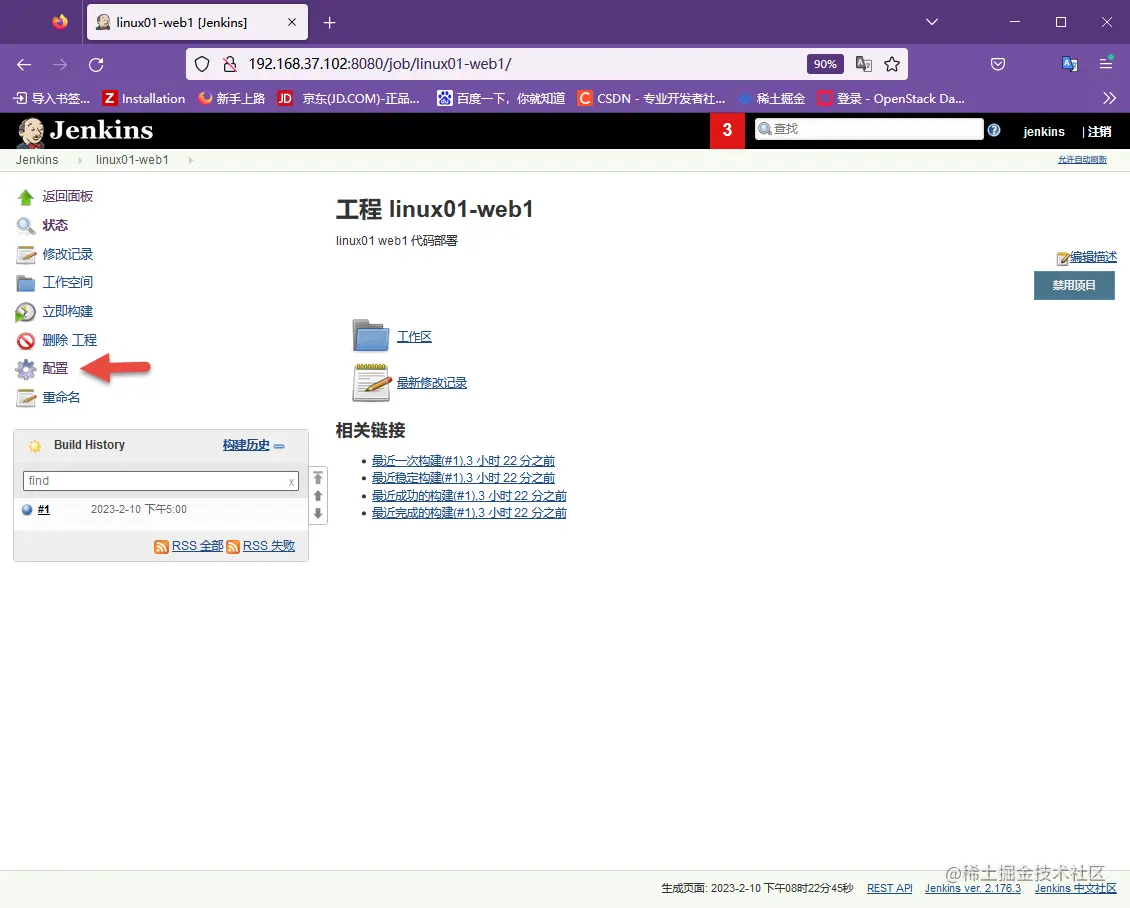This screenshot has width=1130, height=908.
Task: Open the 百度一下 bookmark
Action: coord(502,98)
